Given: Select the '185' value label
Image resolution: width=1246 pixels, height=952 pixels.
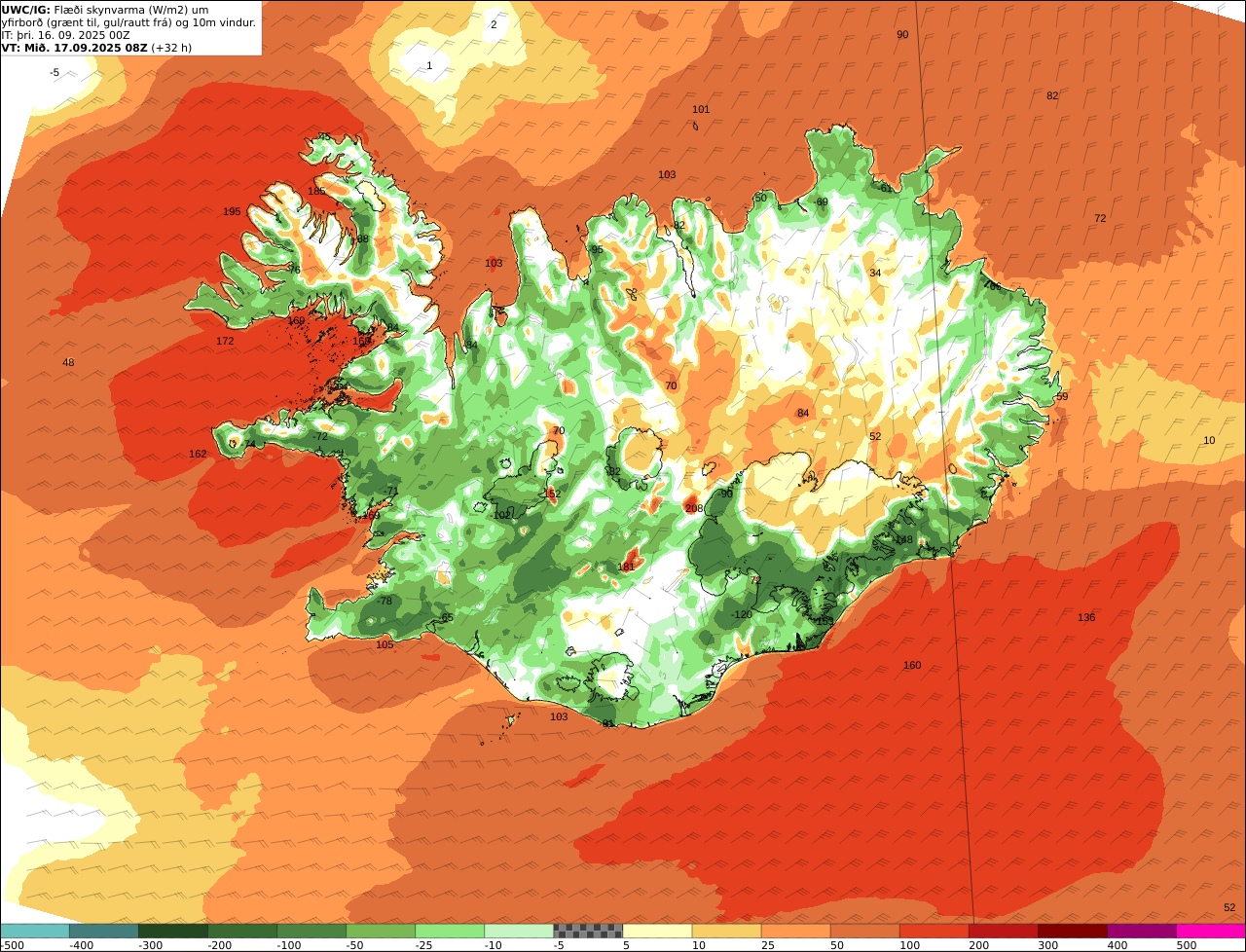Looking at the screenshot, I should click(316, 191).
